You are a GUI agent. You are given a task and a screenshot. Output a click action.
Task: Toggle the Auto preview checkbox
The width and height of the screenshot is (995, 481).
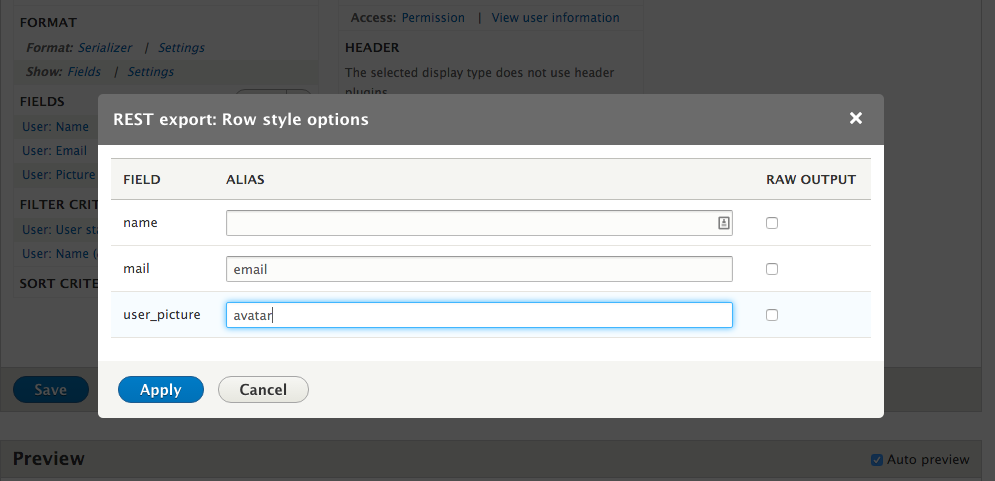point(877,460)
